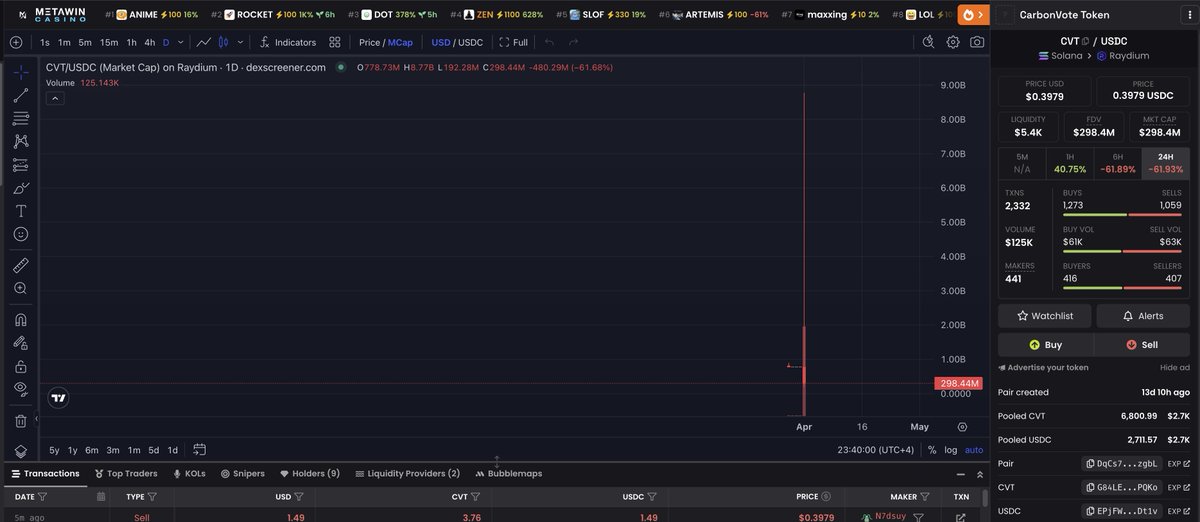The height and width of the screenshot is (522, 1200).
Task: Switch chart denomination to USDC
Action: click(x=470, y=42)
